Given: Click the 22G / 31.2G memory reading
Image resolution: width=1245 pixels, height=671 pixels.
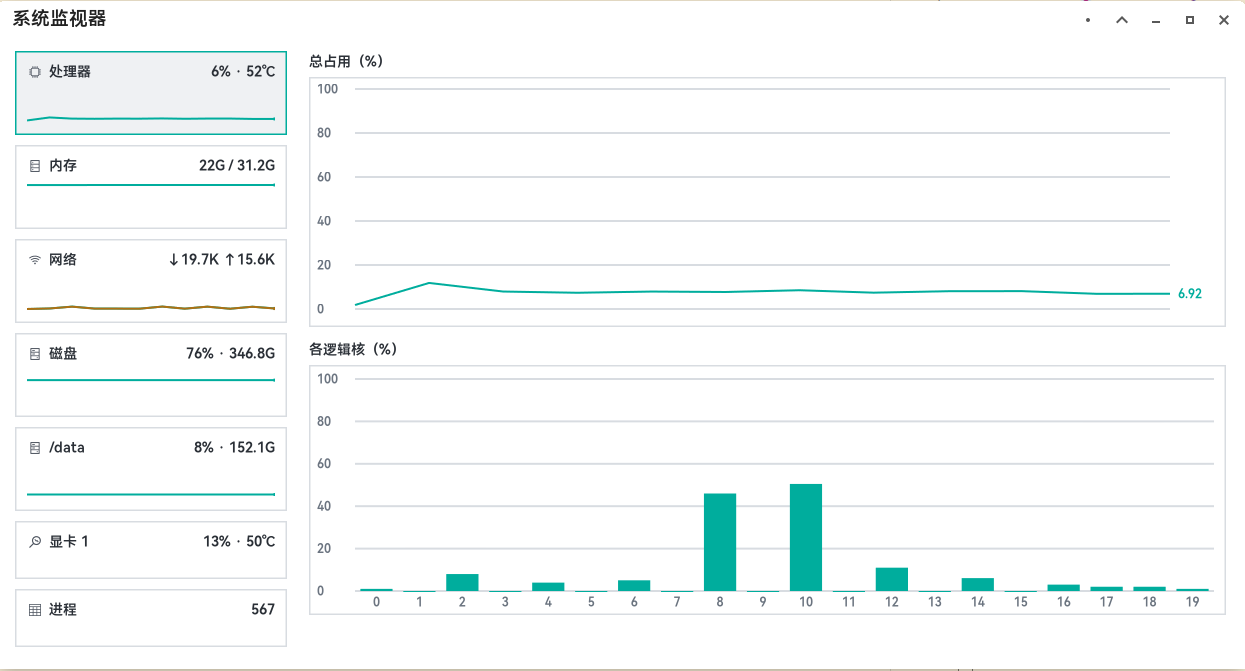Looking at the screenshot, I should pyautogui.click(x=237, y=166).
